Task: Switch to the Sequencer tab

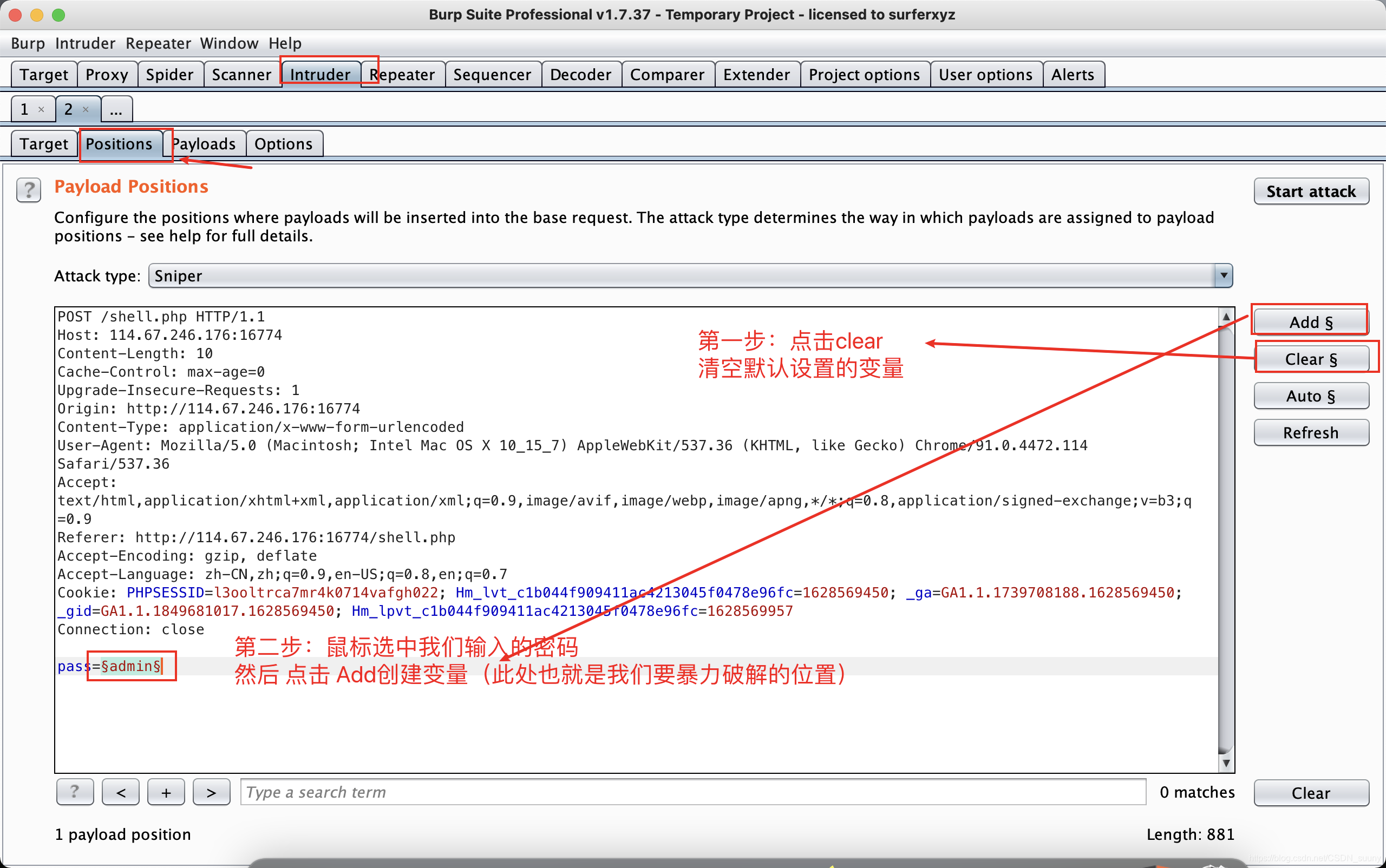Action: pos(492,75)
